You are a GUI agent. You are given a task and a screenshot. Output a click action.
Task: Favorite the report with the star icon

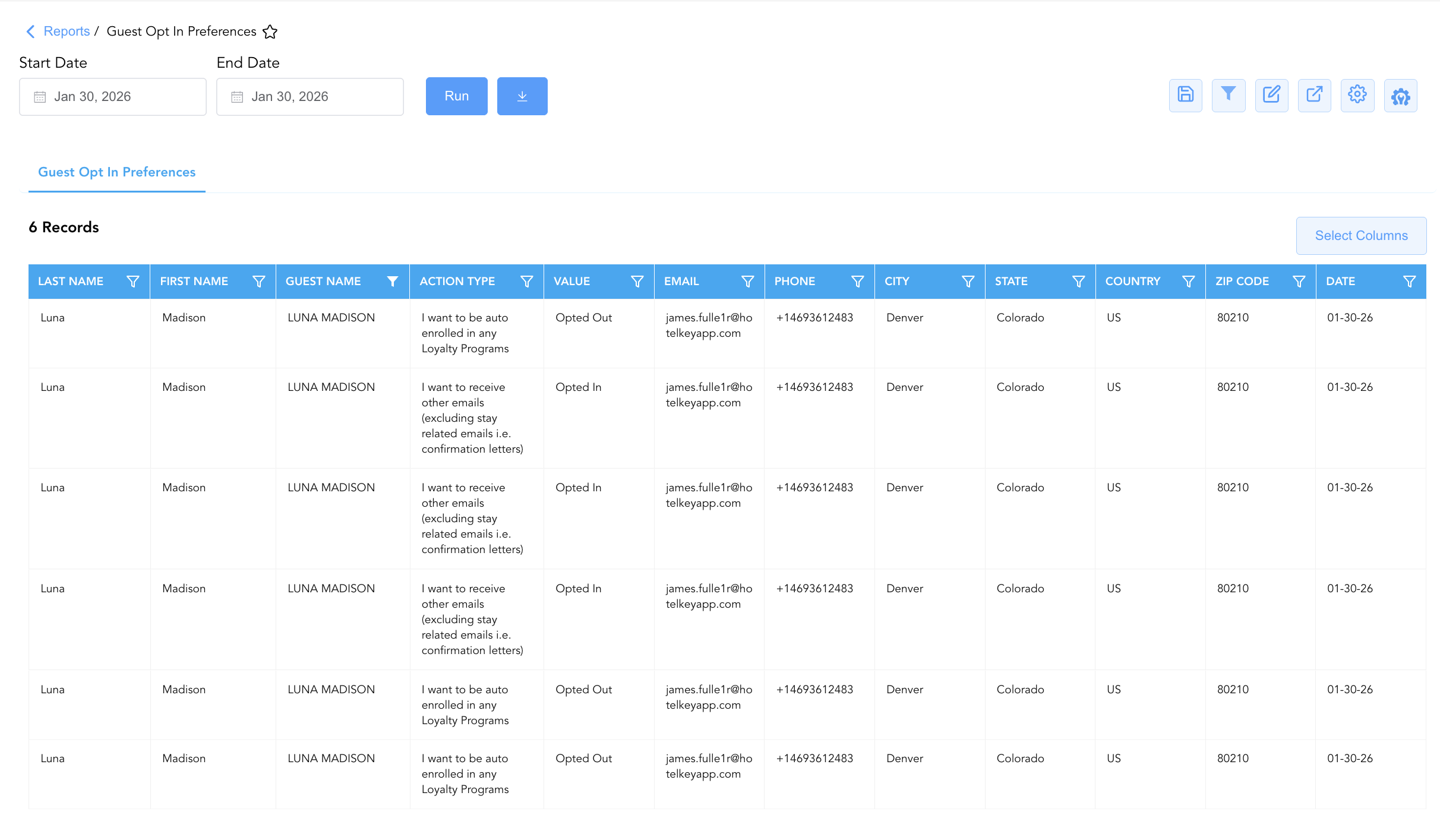270,31
